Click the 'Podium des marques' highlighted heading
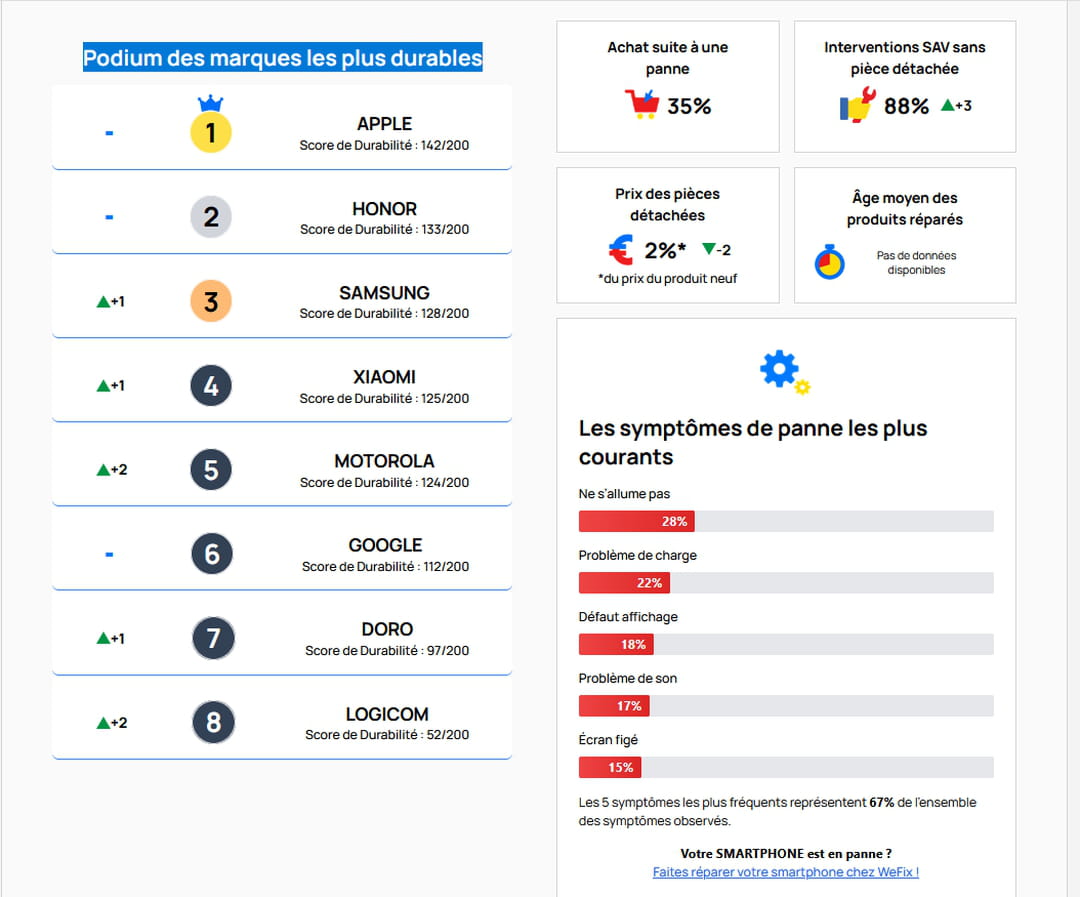The image size is (1080, 897). pos(282,58)
